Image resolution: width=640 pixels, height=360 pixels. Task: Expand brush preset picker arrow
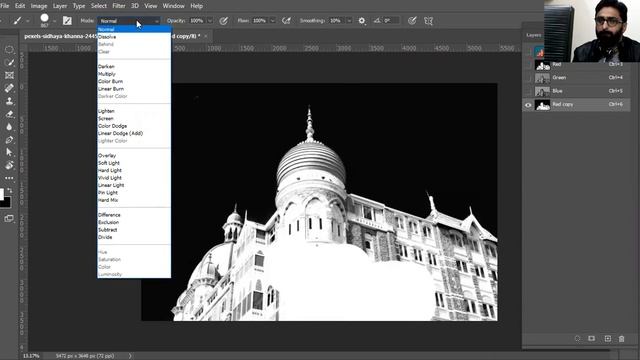[x=54, y=21]
